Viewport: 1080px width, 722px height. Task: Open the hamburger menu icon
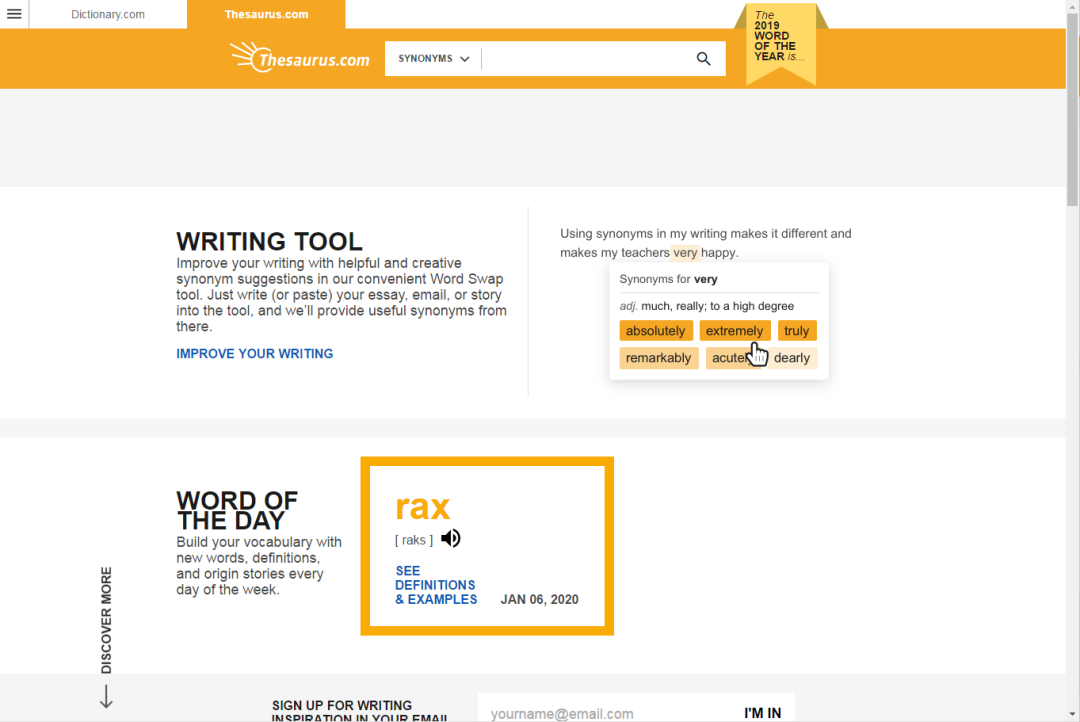[14, 14]
